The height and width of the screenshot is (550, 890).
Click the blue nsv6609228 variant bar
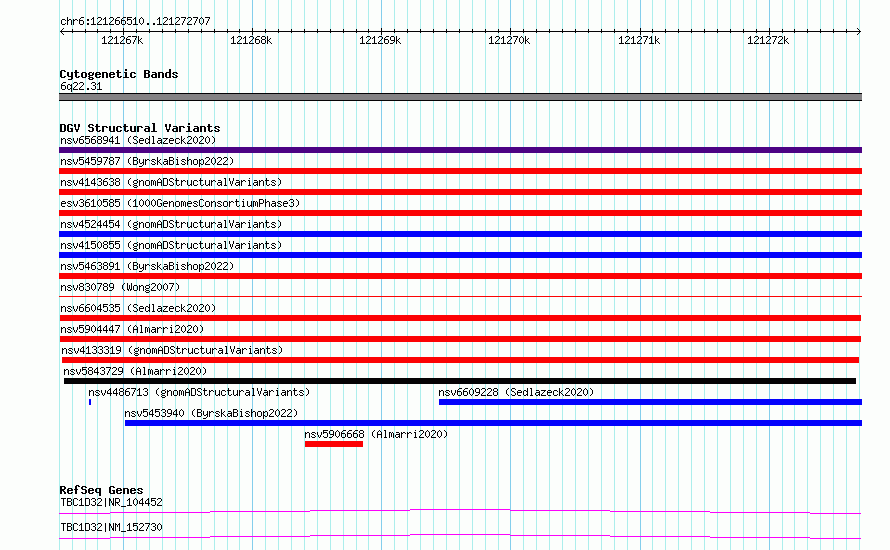click(650, 402)
